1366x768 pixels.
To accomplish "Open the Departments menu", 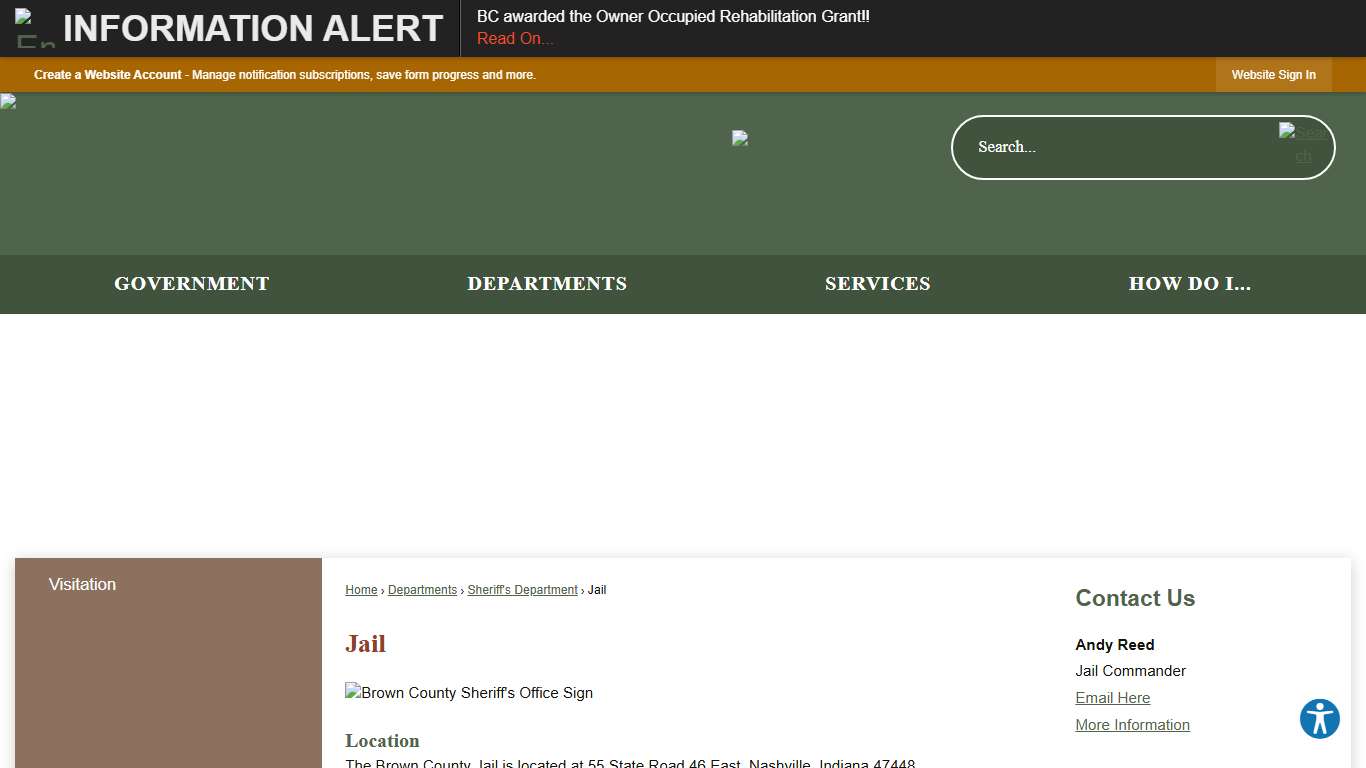I will (547, 284).
